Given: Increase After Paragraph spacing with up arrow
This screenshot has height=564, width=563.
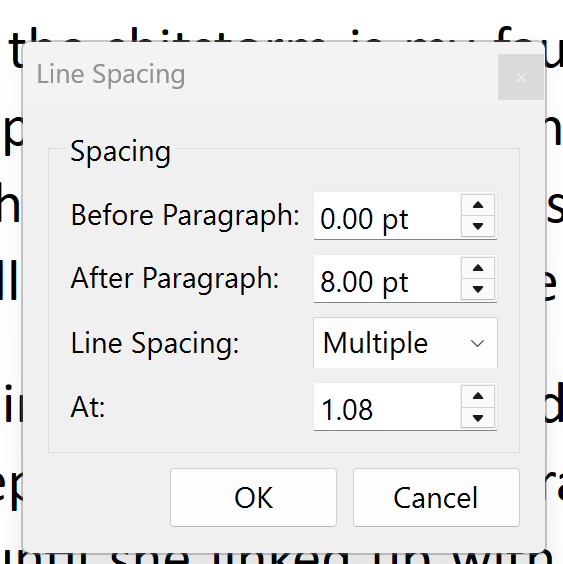Looking at the screenshot, I should pyautogui.click(x=478, y=268).
